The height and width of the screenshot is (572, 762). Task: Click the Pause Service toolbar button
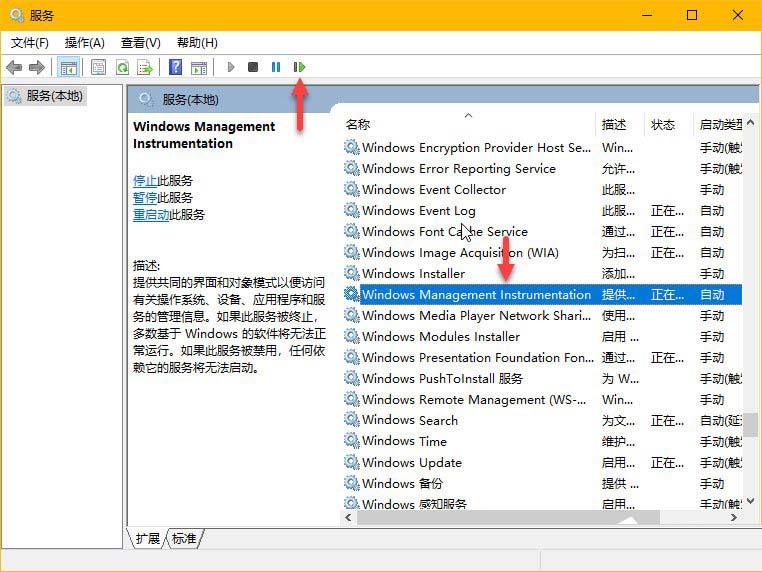click(x=276, y=67)
